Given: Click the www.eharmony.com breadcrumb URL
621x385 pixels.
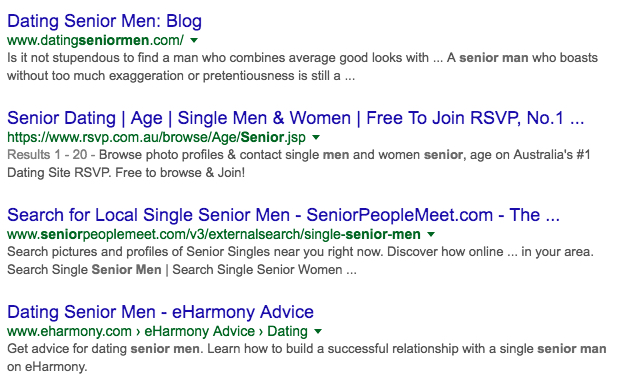Looking at the screenshot, I should [x=69, y=331].
